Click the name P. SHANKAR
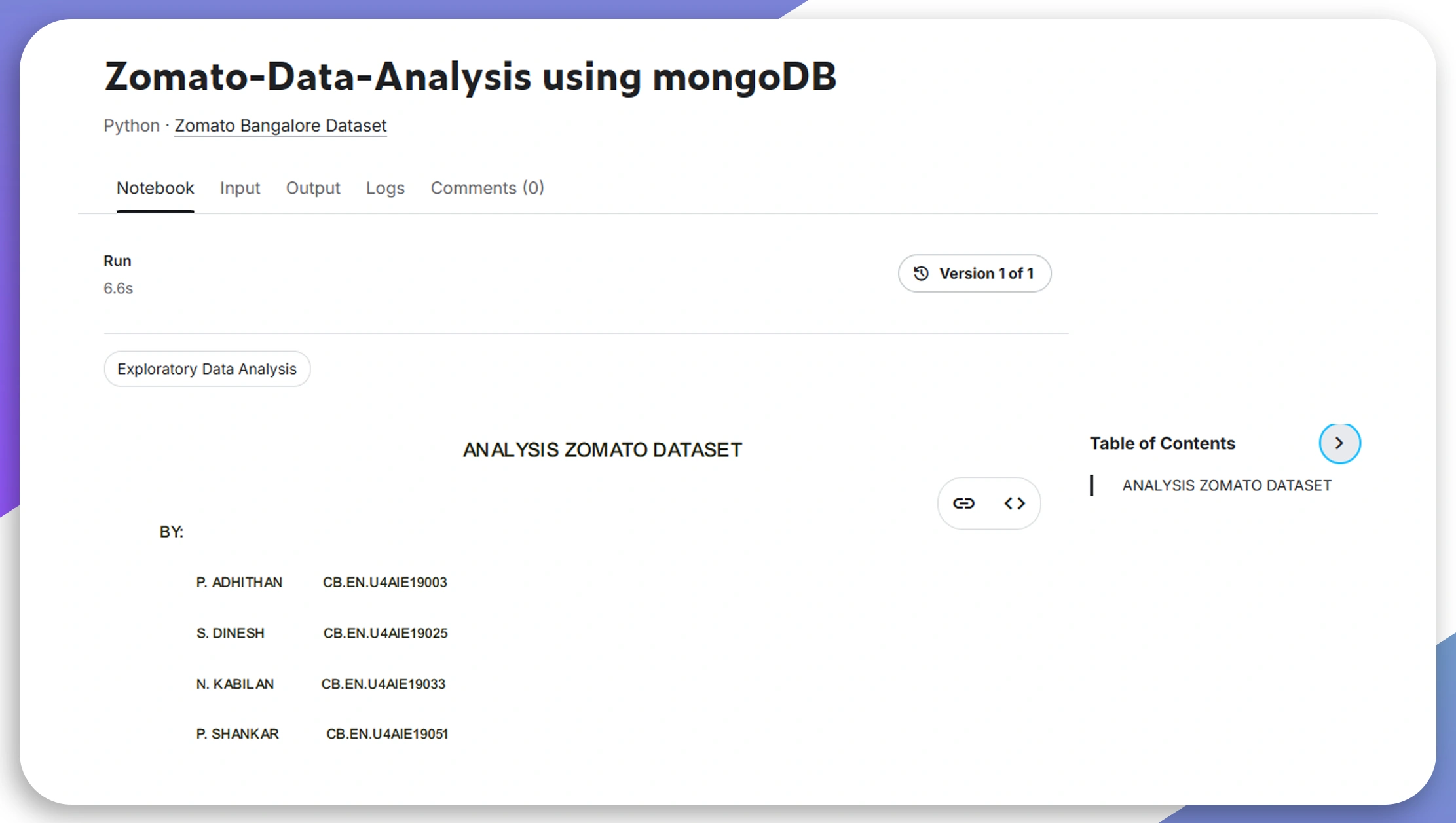Viewport: 1456px width, 823px height. click(238, 734)
